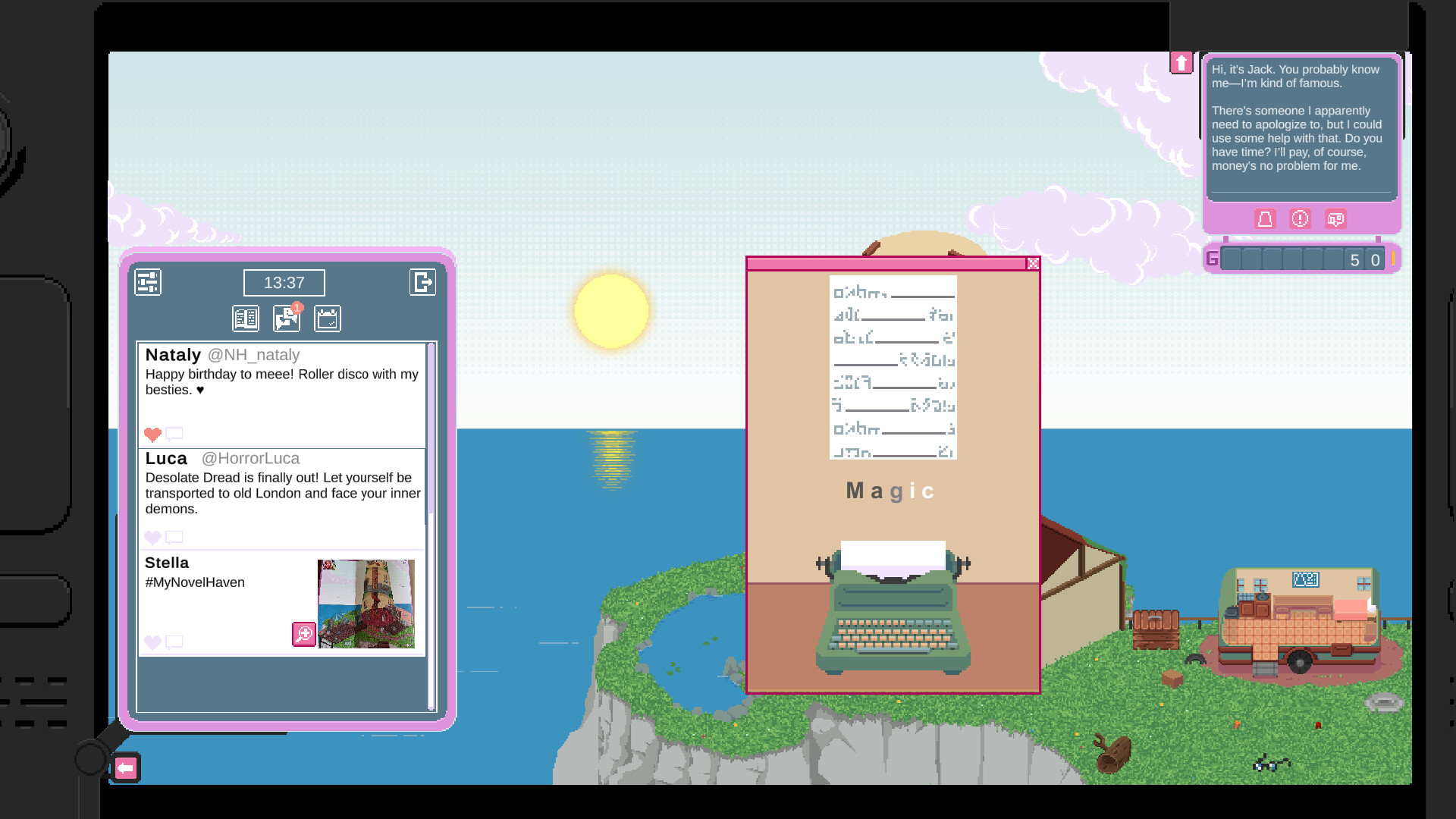Image resolution: width=1456 pixels, height=819 pixels.
Task: Open comments on Nataly's post
Action: [174, 434]
